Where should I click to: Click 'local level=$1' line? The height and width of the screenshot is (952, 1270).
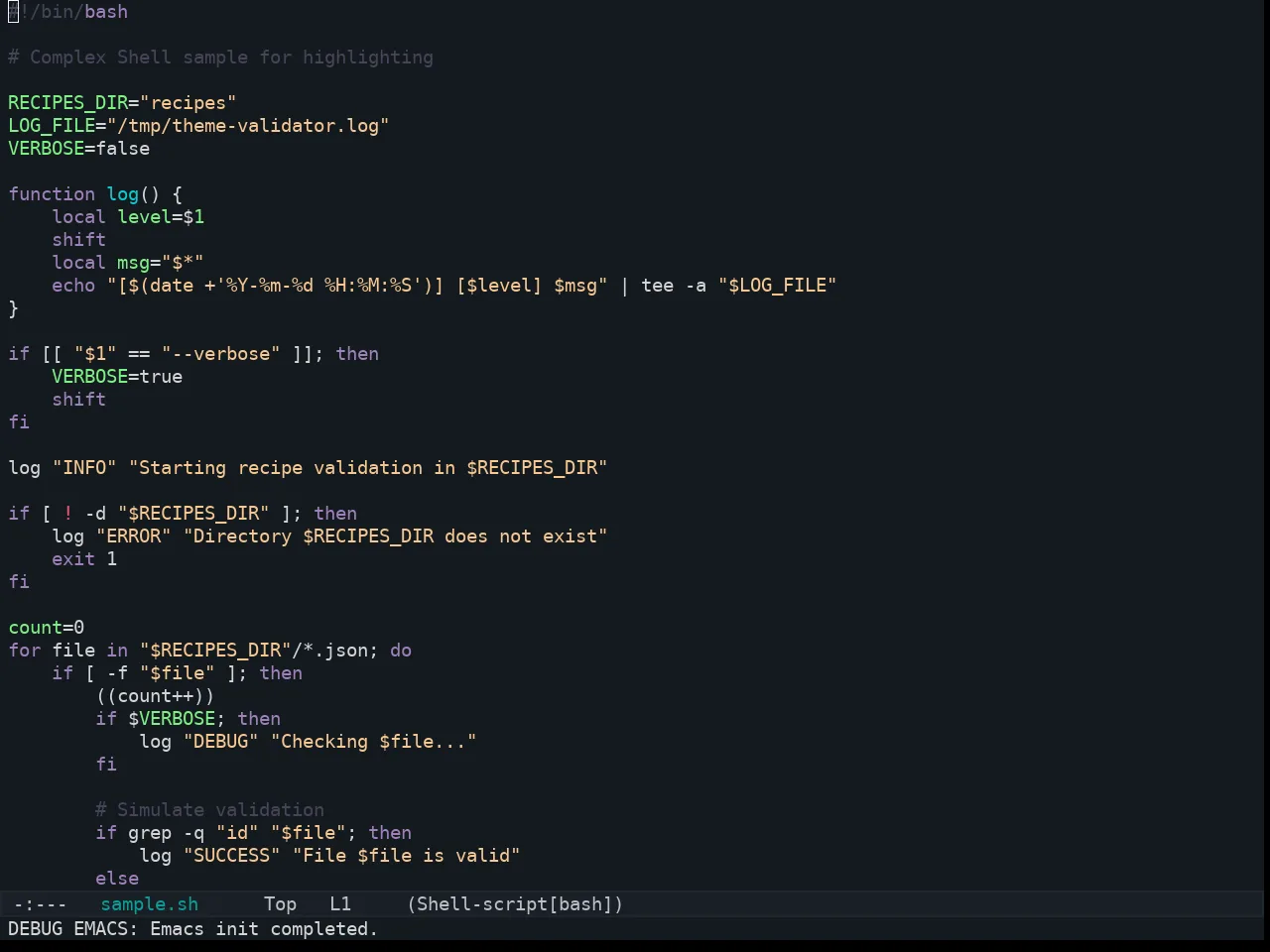pyautogui.click(x=128, y=217)
